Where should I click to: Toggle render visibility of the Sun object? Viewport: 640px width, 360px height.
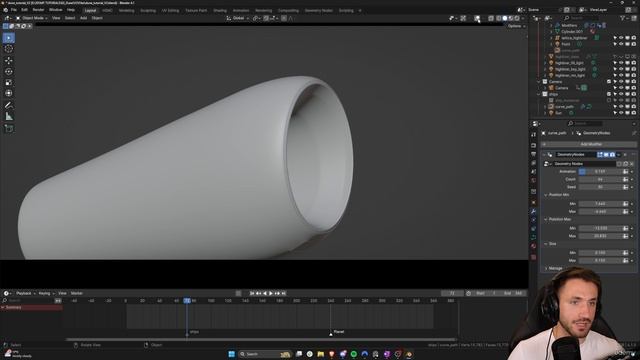pyautogui.click(x=633, y=113)
